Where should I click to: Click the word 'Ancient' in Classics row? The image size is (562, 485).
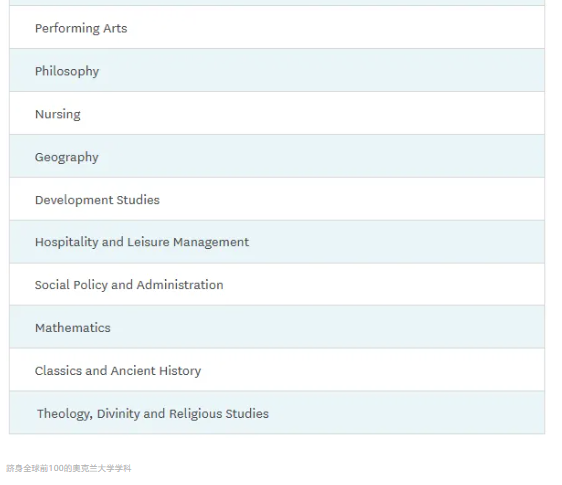pyautogui.click(x=133, y=371)
